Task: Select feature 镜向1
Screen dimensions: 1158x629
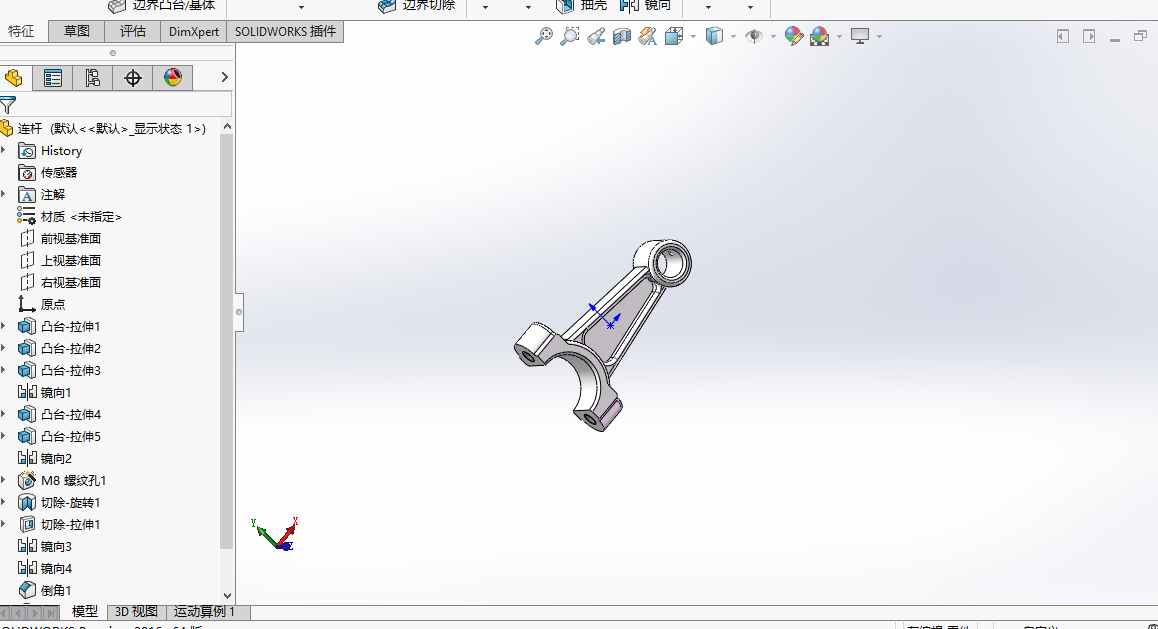Action: pos(45,392)
